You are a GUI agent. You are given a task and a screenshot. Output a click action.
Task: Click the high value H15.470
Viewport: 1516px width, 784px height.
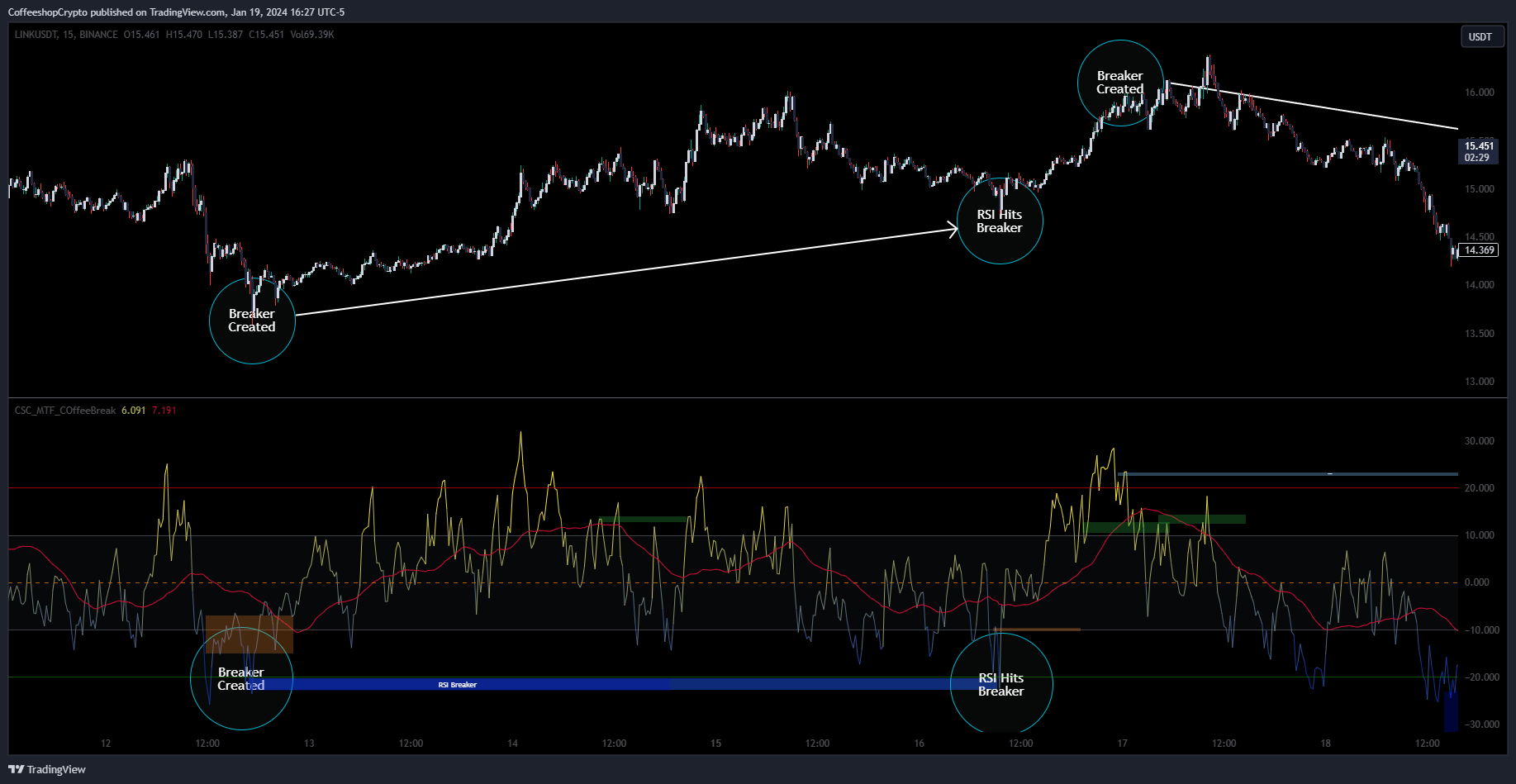(x=184, y=35)
